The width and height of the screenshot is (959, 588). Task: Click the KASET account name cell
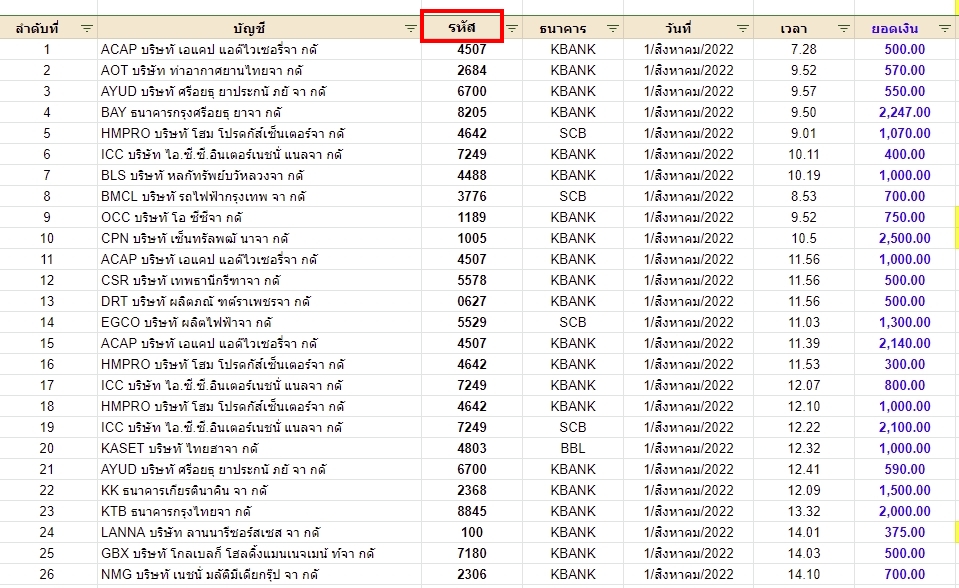259,448
